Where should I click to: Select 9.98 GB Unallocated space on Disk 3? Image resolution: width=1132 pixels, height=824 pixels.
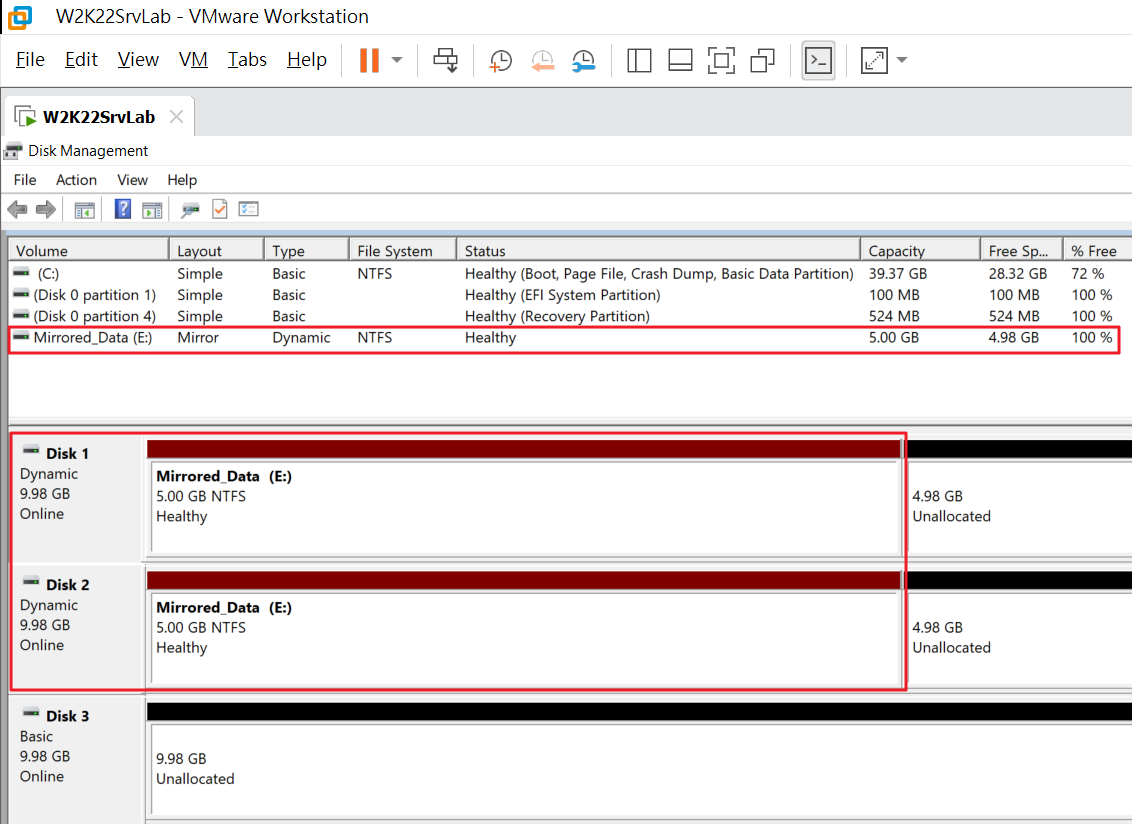640,760
